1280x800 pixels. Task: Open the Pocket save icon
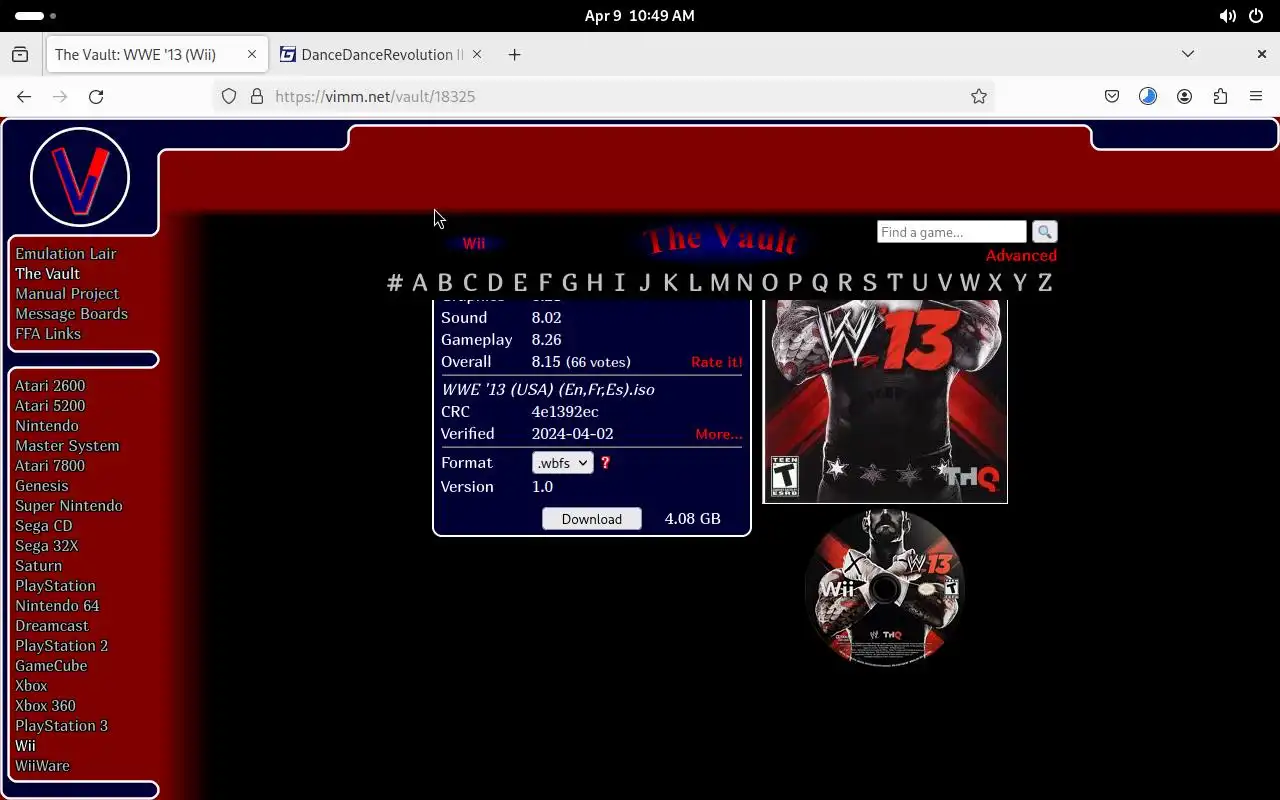click(1112, 96)
